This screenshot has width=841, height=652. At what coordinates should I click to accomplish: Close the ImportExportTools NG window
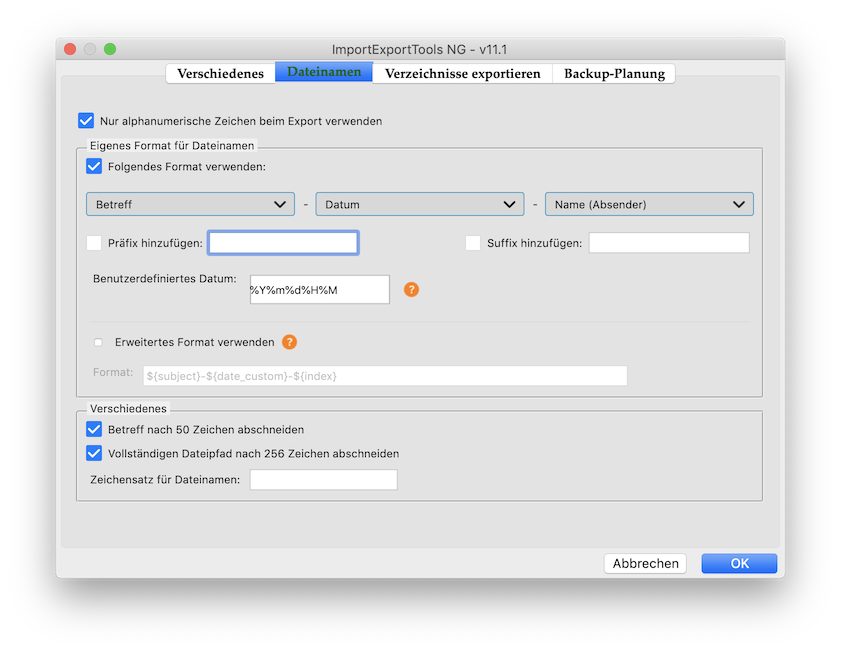(x=70, y=49)
